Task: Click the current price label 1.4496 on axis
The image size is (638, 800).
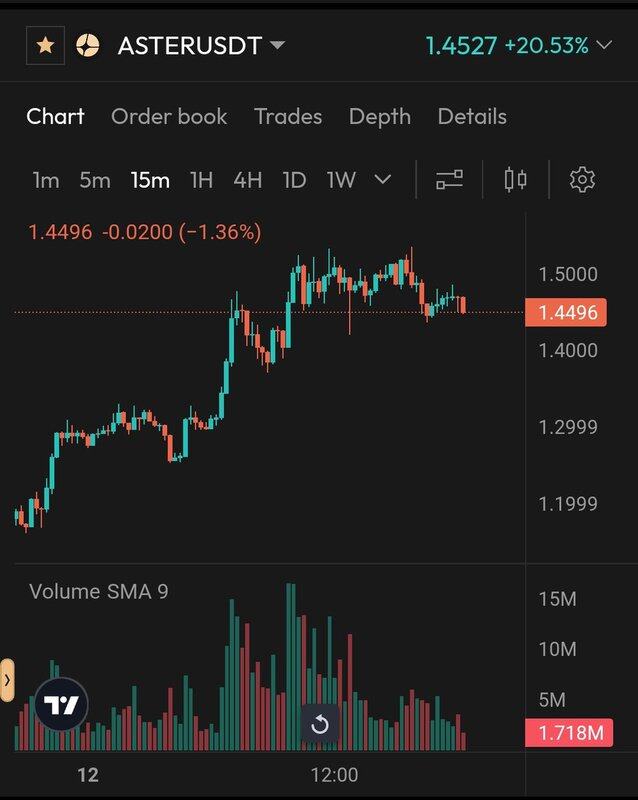Action: pos(567,313)
